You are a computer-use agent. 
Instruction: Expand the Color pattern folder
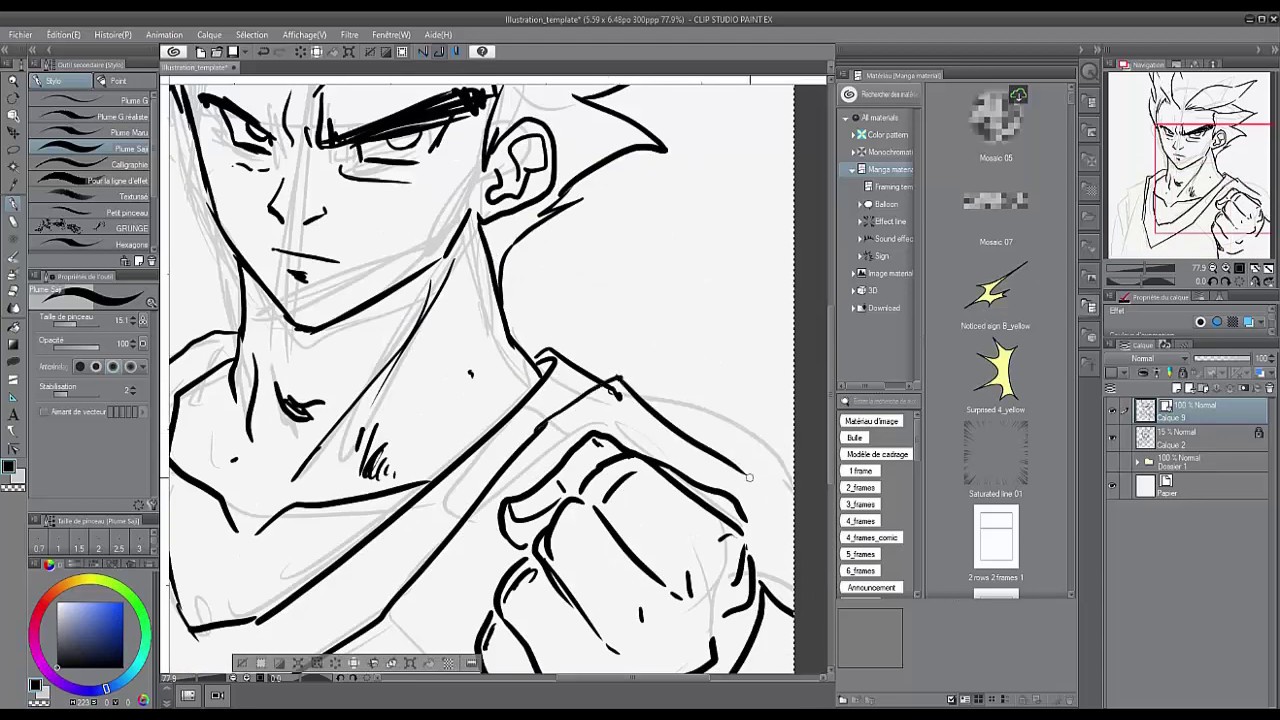click(853, 135)
